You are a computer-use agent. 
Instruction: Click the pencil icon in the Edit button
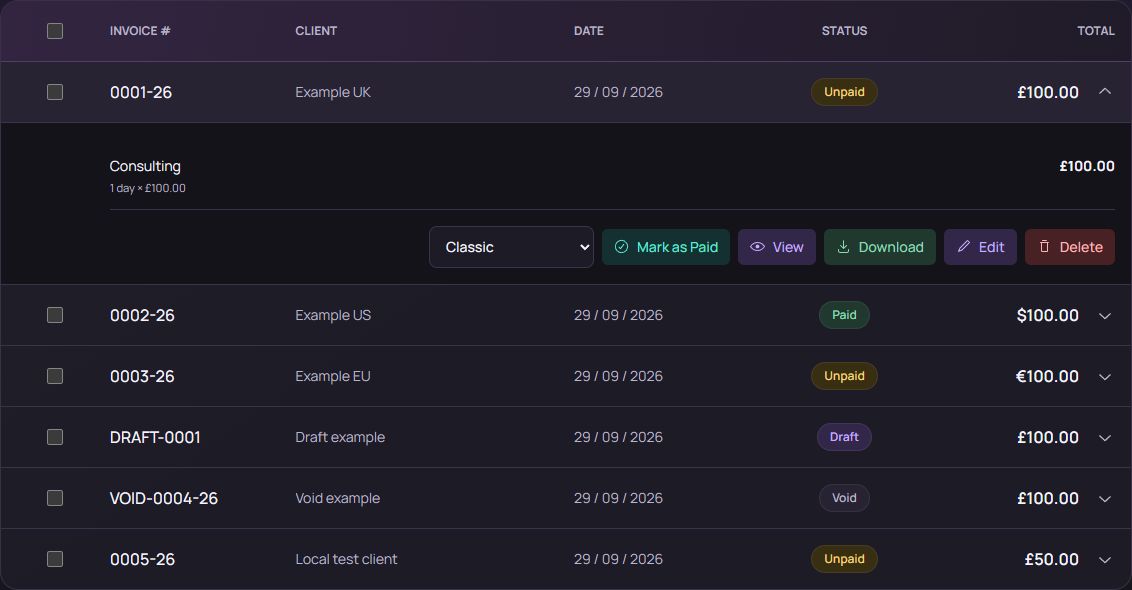[x=963, y=247]
